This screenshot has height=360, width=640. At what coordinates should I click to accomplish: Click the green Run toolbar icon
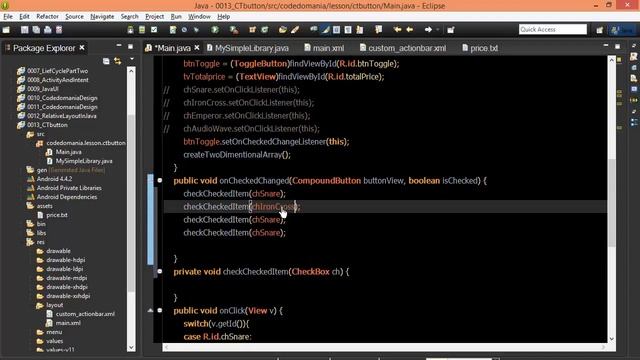(x=215, y=30)
